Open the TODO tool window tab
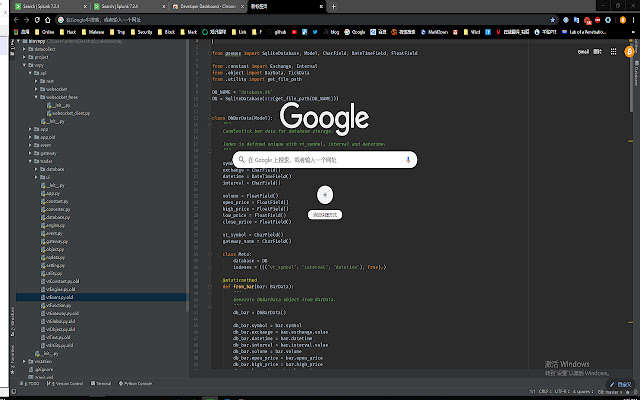 [x=30, y=384]
